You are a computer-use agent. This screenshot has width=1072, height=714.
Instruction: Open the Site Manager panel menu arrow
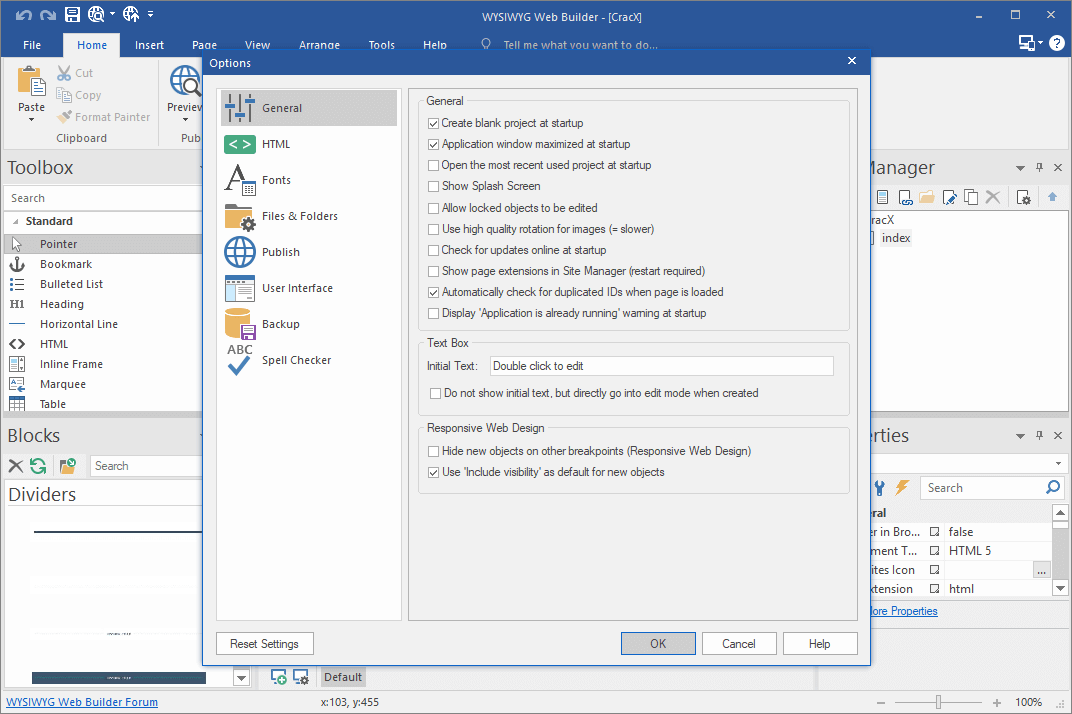(x=1020, y=168)
